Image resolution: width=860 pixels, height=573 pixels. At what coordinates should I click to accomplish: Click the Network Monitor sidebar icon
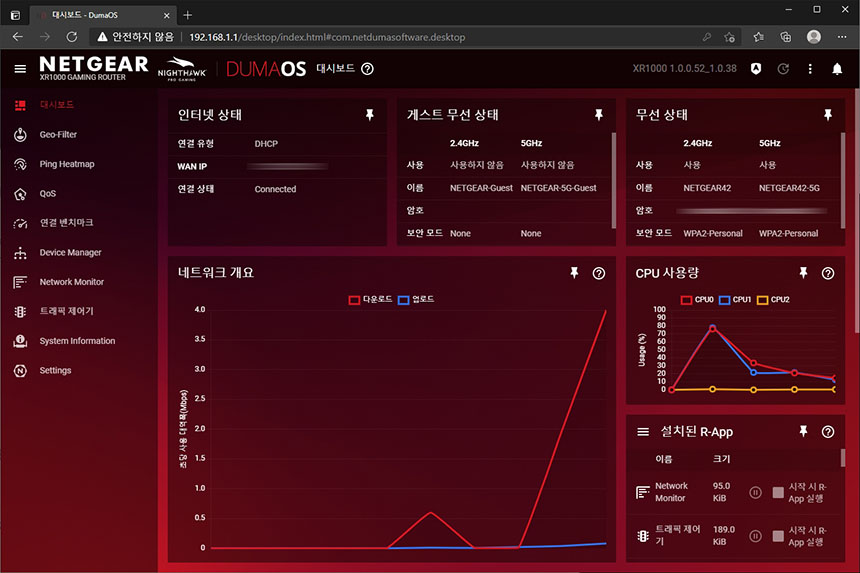(20, 282)
